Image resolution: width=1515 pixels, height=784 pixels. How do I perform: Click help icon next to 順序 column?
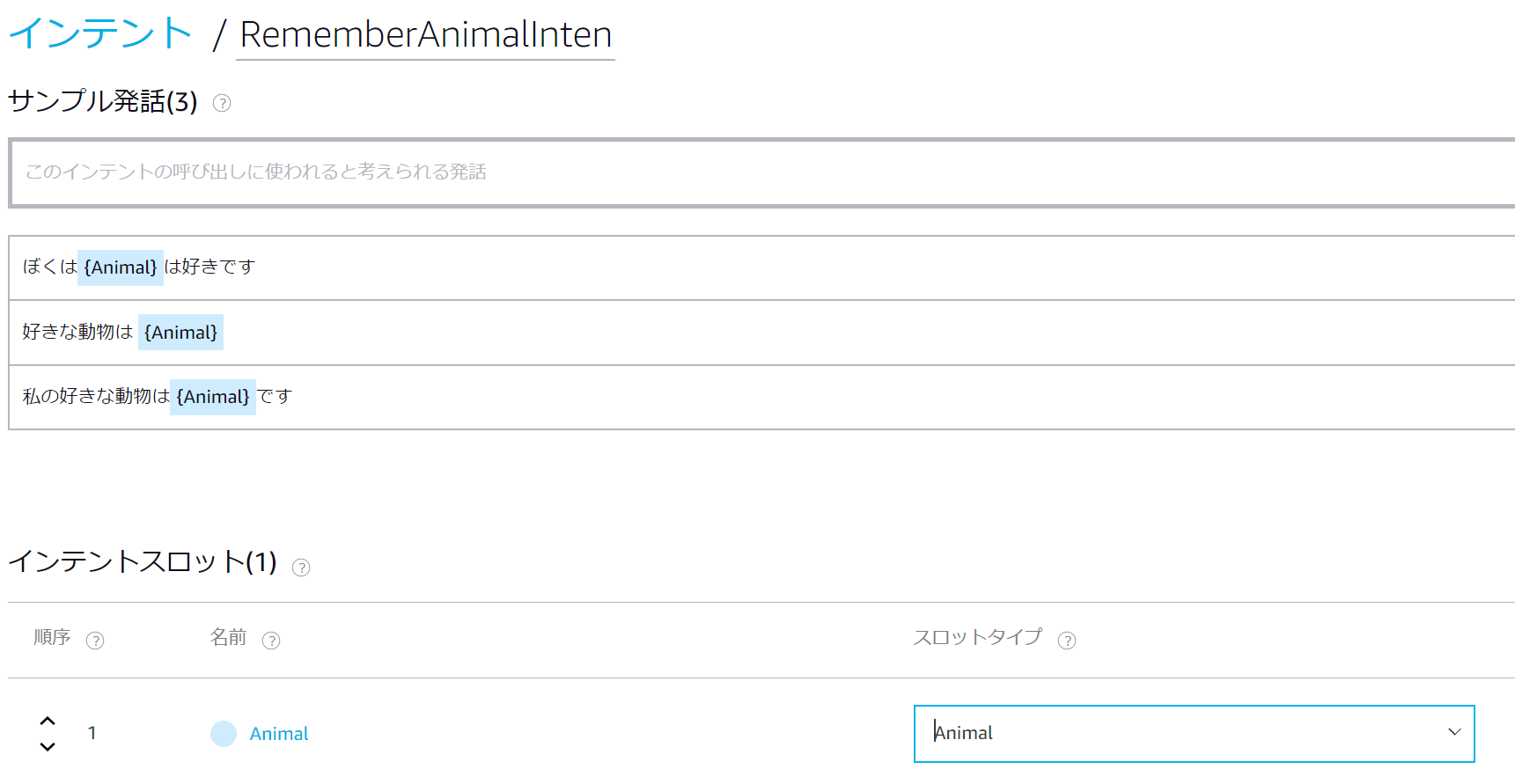[x=95, y=641]
